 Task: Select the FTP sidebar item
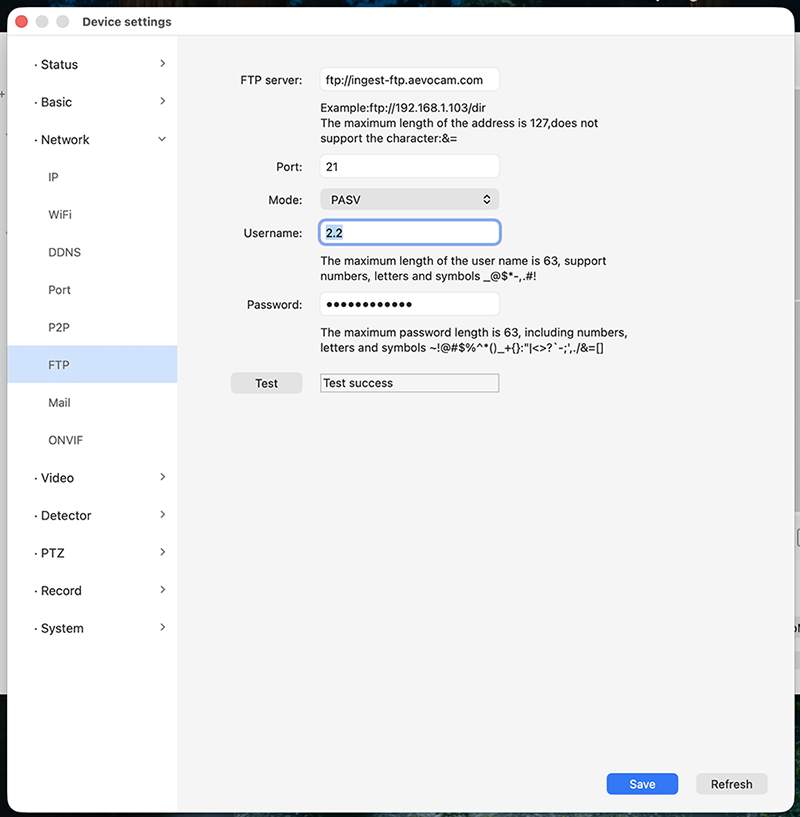[59, 365]
